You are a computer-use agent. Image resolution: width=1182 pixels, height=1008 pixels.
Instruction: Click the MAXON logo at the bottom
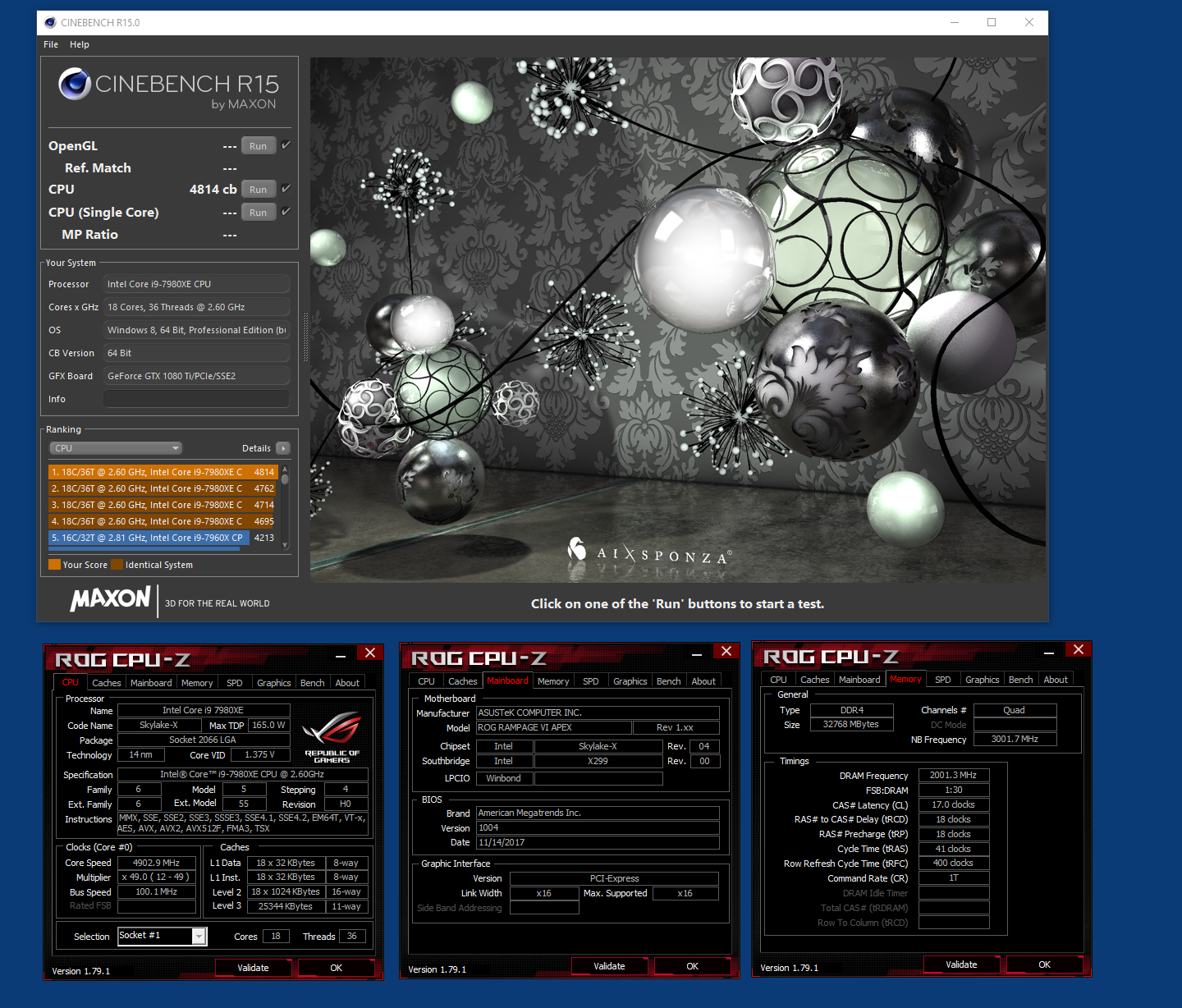click(111, 599)
